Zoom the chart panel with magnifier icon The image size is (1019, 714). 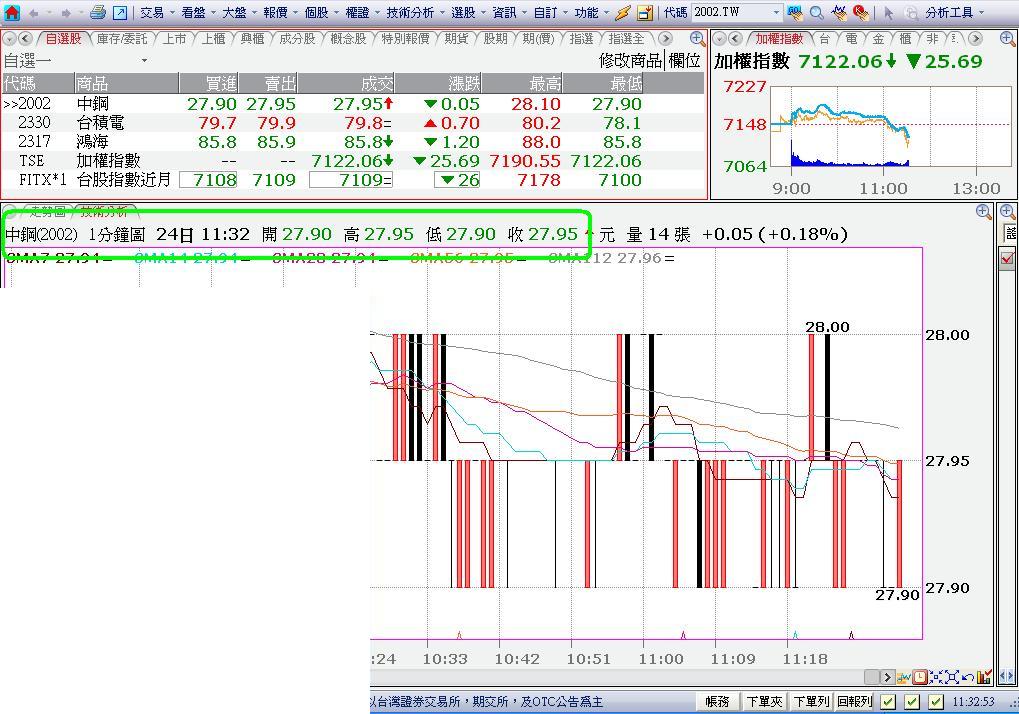pyautogui.click(x=983, y=211)
